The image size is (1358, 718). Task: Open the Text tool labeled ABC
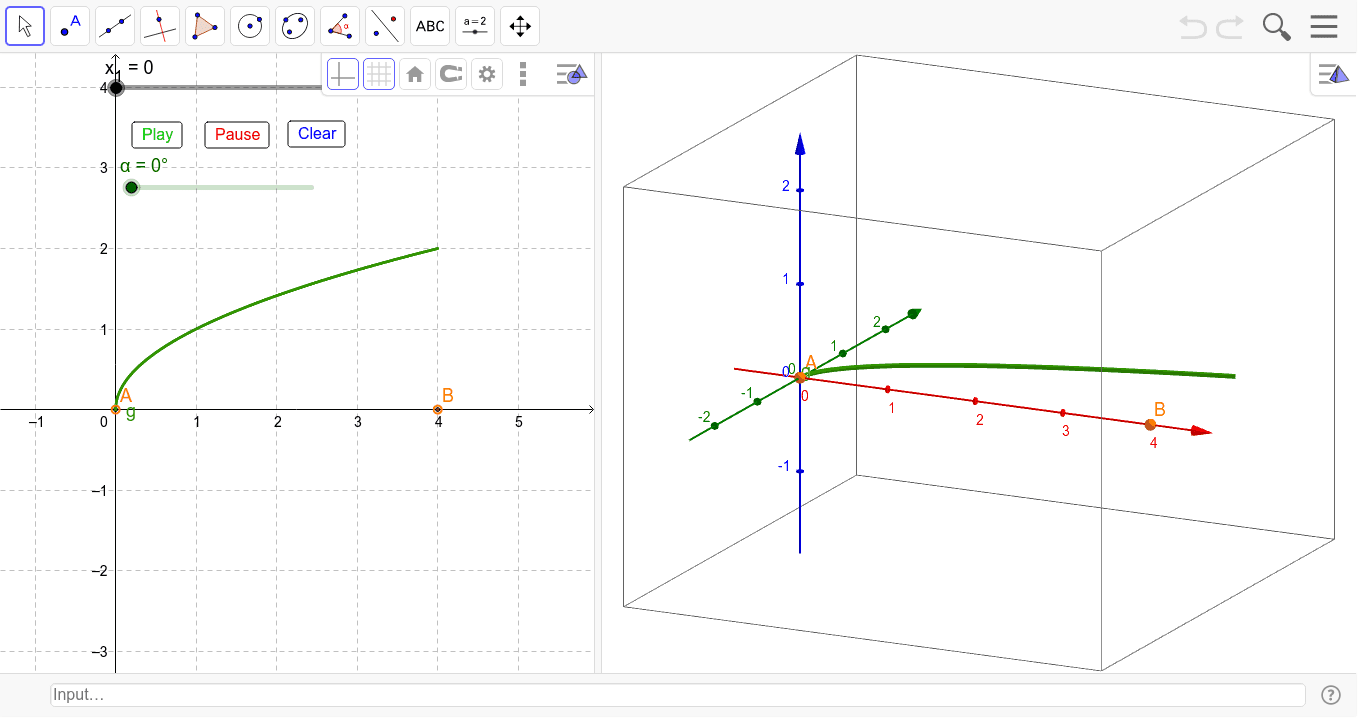click(430, 25)
